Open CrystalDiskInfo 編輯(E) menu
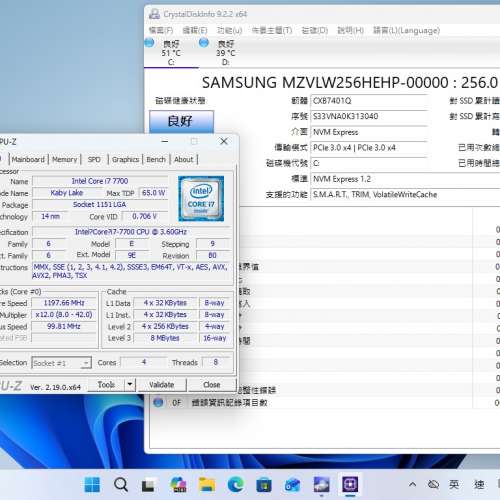 (195, 30)
